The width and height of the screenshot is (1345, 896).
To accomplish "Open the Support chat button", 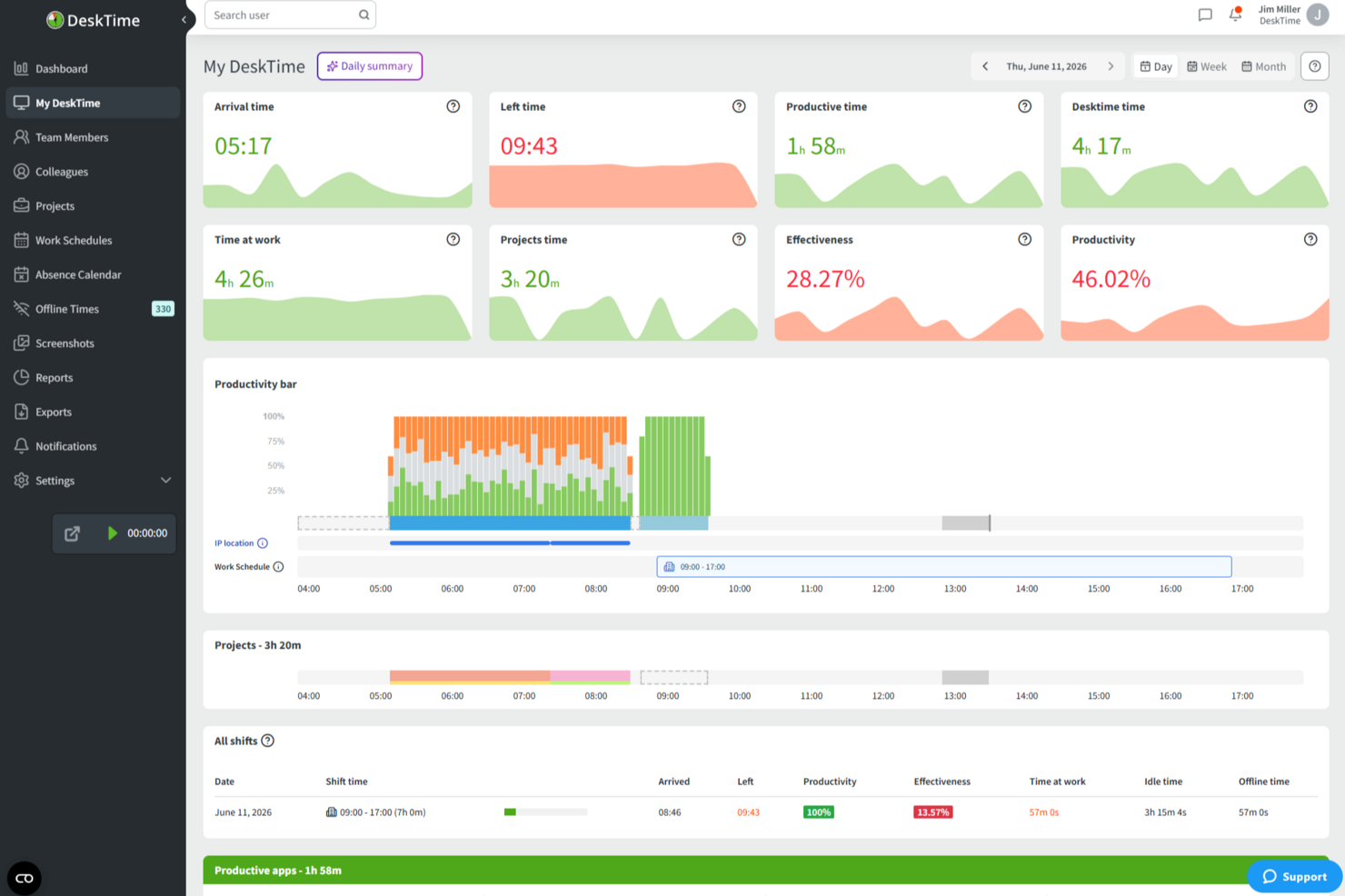I will coord(1295,876).
